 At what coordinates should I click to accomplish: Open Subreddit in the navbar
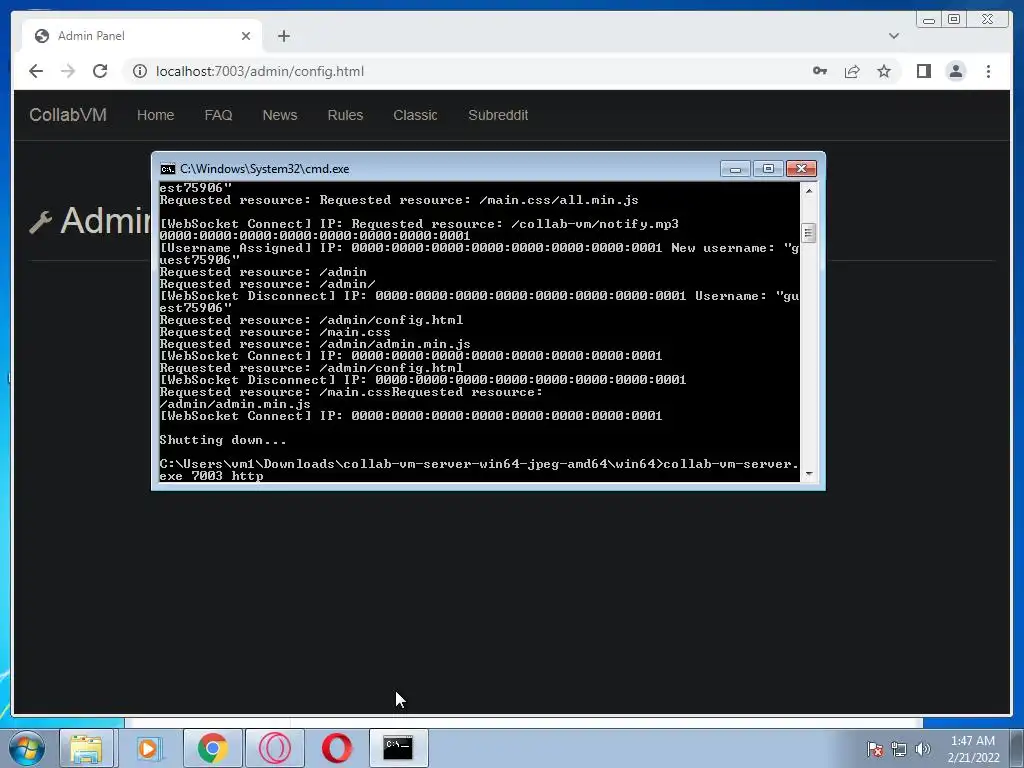point(498,115)
